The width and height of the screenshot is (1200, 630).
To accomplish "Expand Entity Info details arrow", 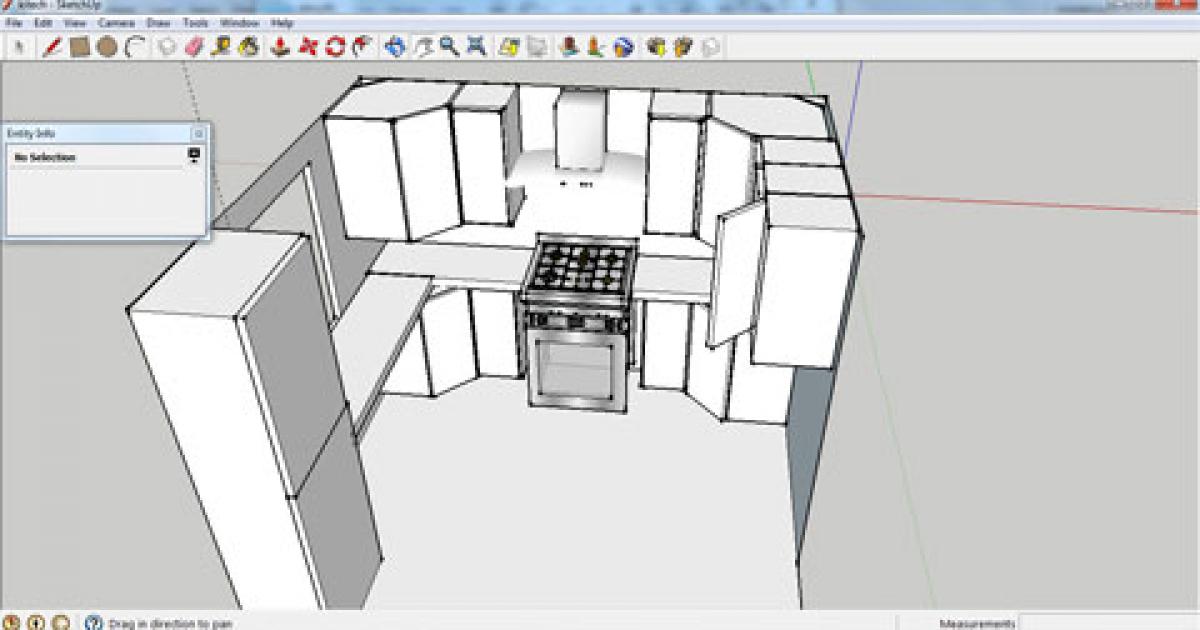I will [x=194, y=155].
